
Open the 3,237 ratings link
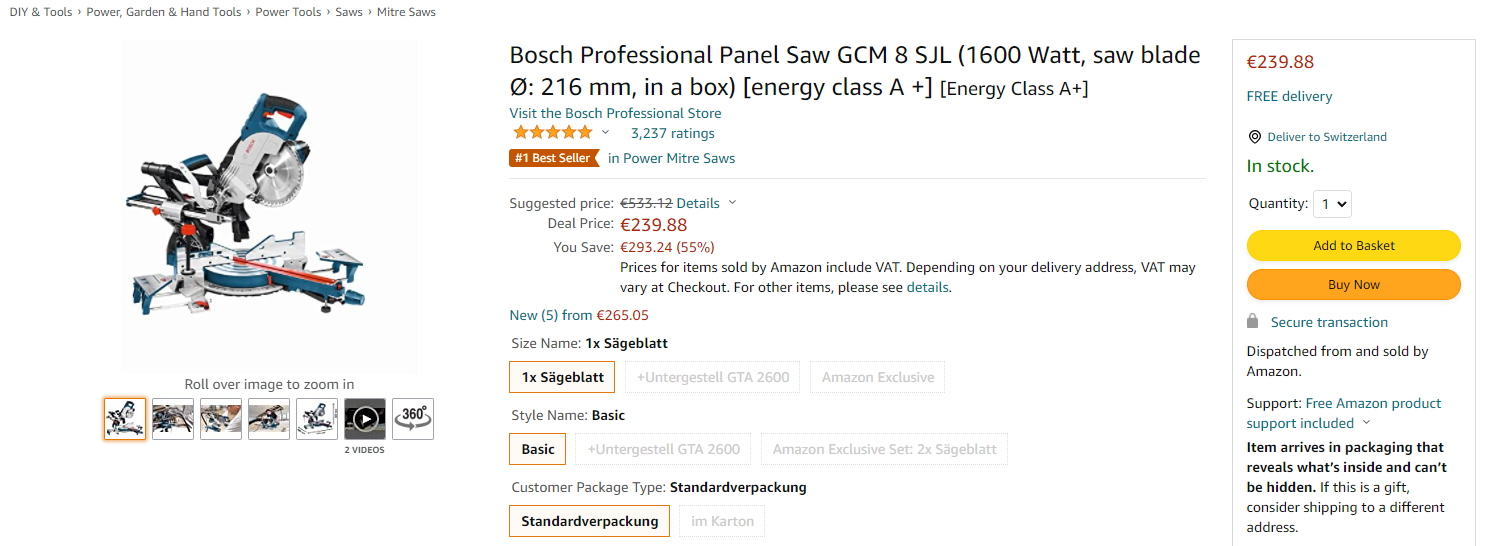tap(672, 133)
